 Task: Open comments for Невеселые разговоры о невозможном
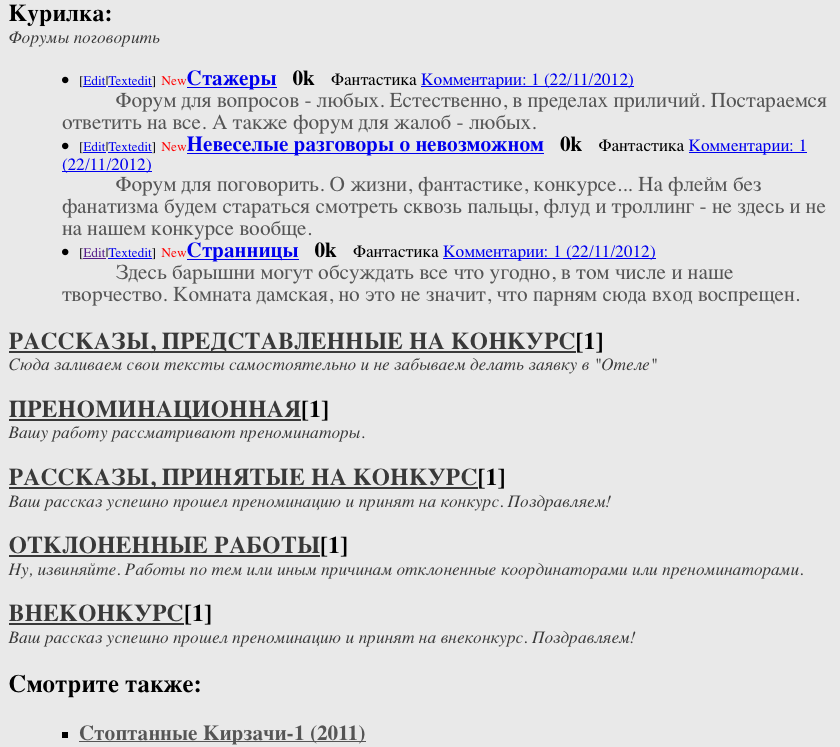point(747,146)
